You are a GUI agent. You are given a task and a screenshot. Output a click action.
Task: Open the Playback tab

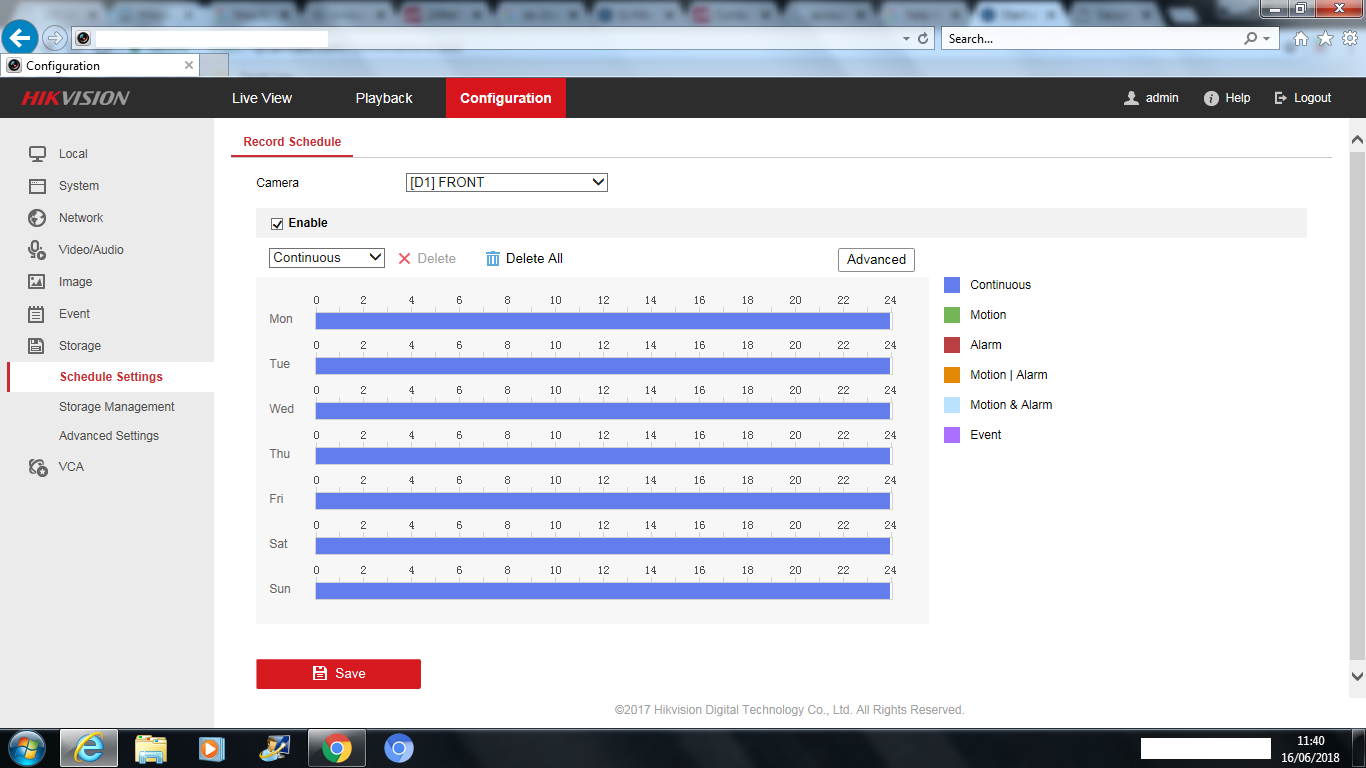(x=384, y=98)
